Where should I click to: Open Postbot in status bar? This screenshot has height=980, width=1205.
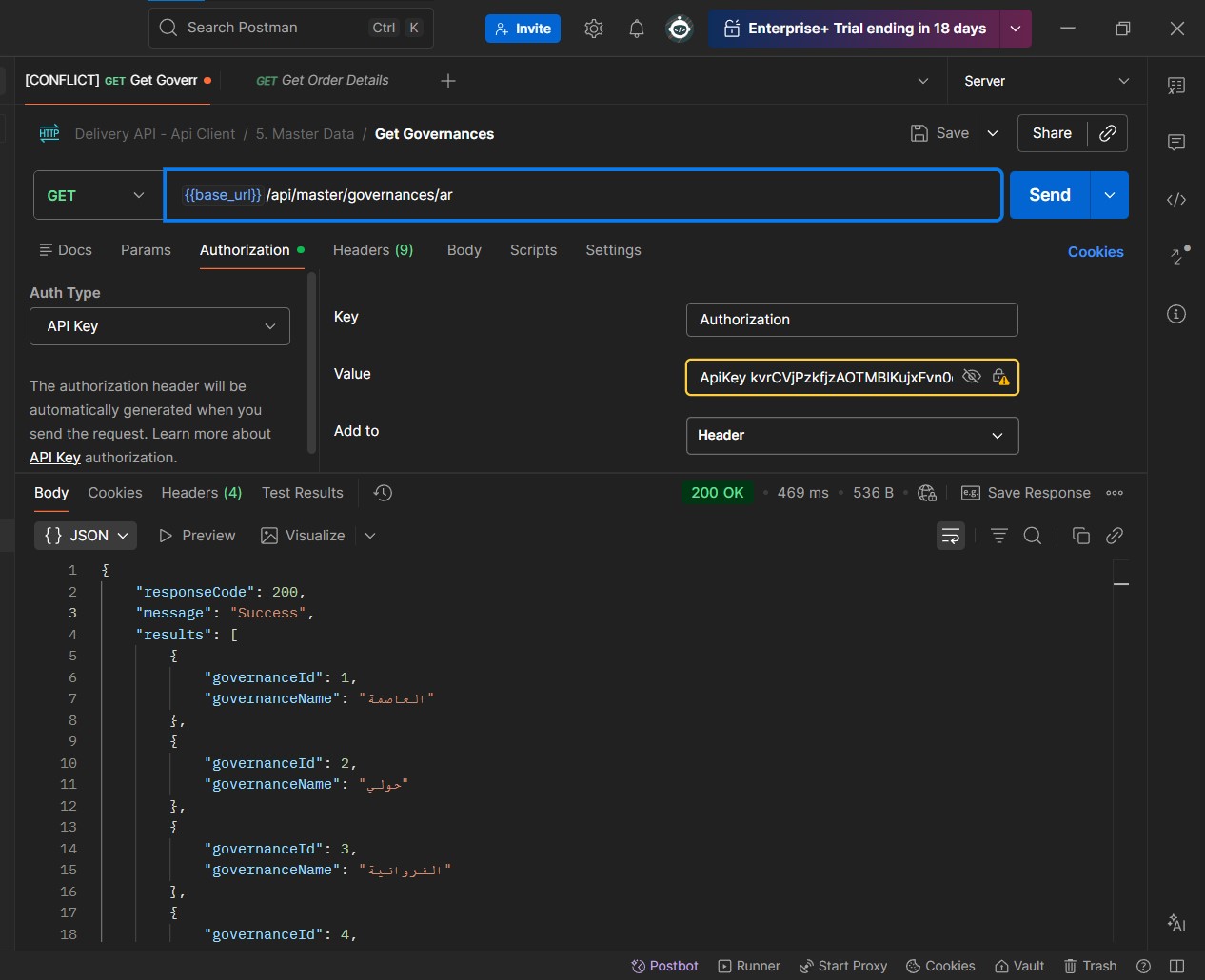click(664, 966)
